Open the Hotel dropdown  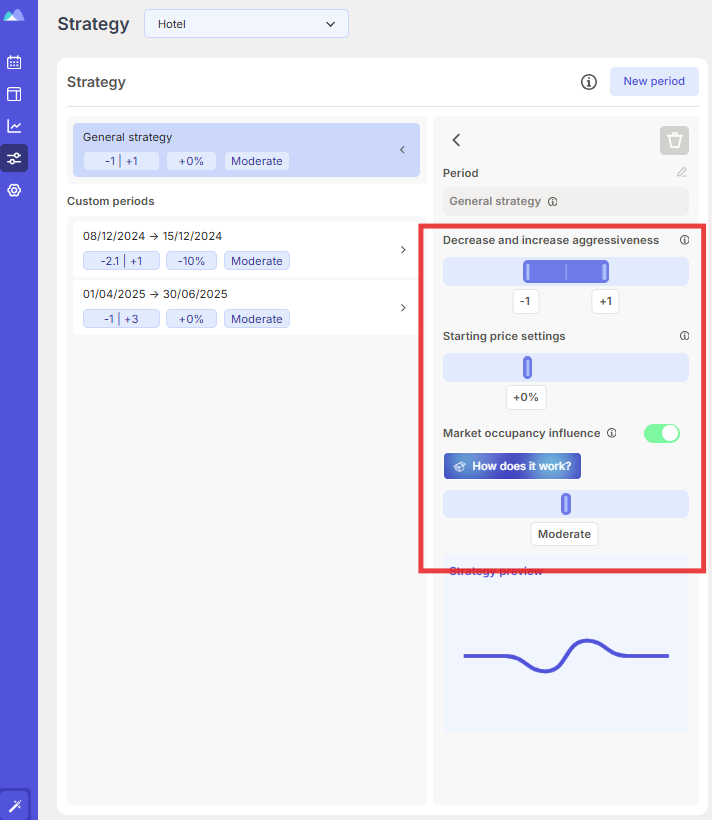pyautogui.click(x=246, y=24)
